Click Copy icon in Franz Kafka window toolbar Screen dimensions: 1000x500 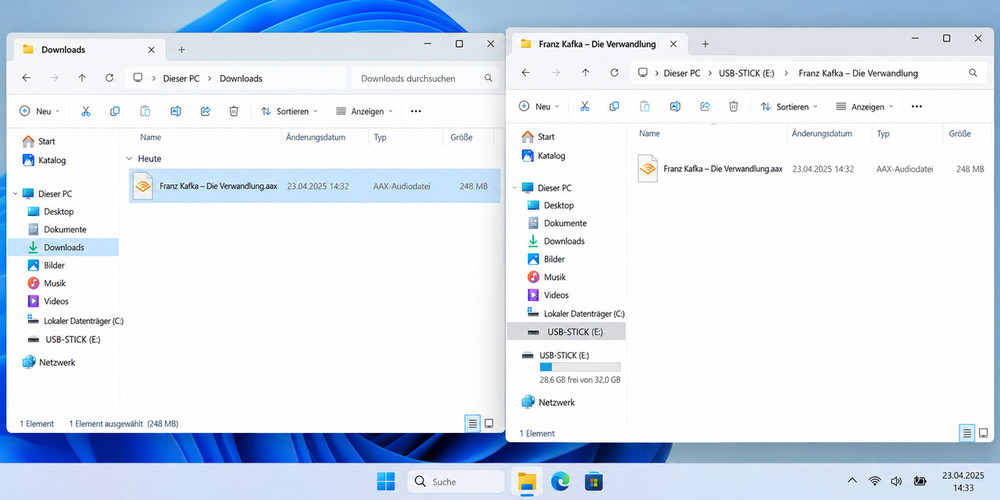point(614,107)
